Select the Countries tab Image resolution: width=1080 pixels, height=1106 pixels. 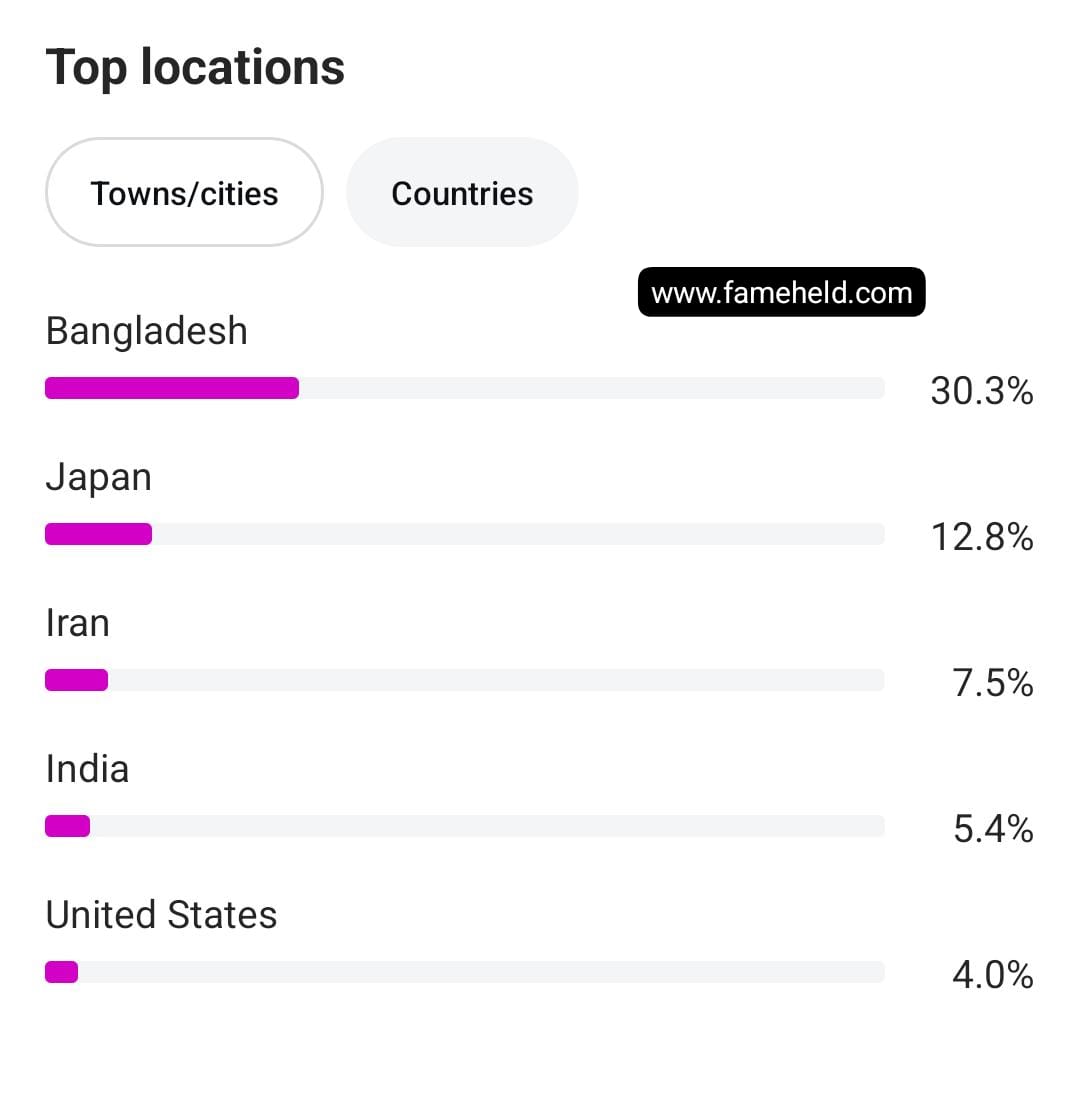coord(462,192)
